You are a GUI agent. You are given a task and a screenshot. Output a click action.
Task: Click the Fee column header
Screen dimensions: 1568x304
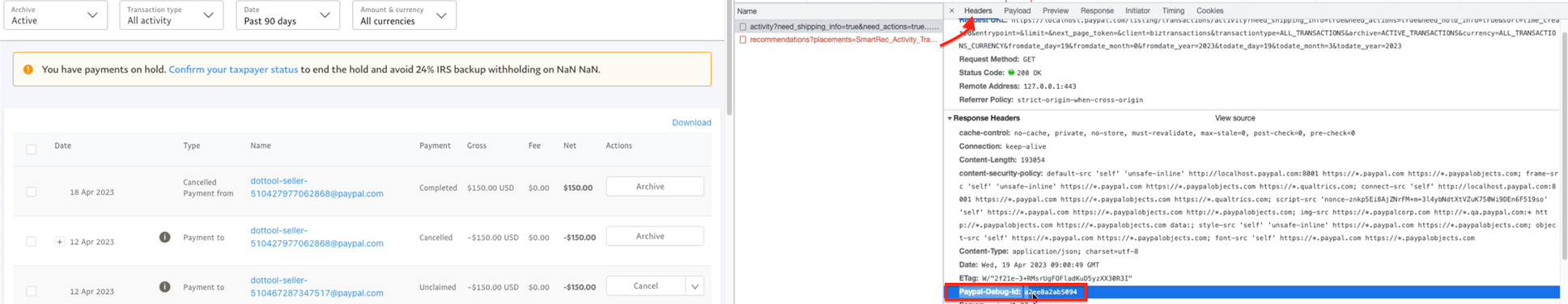pyautogui.click(x=534, y=146)
